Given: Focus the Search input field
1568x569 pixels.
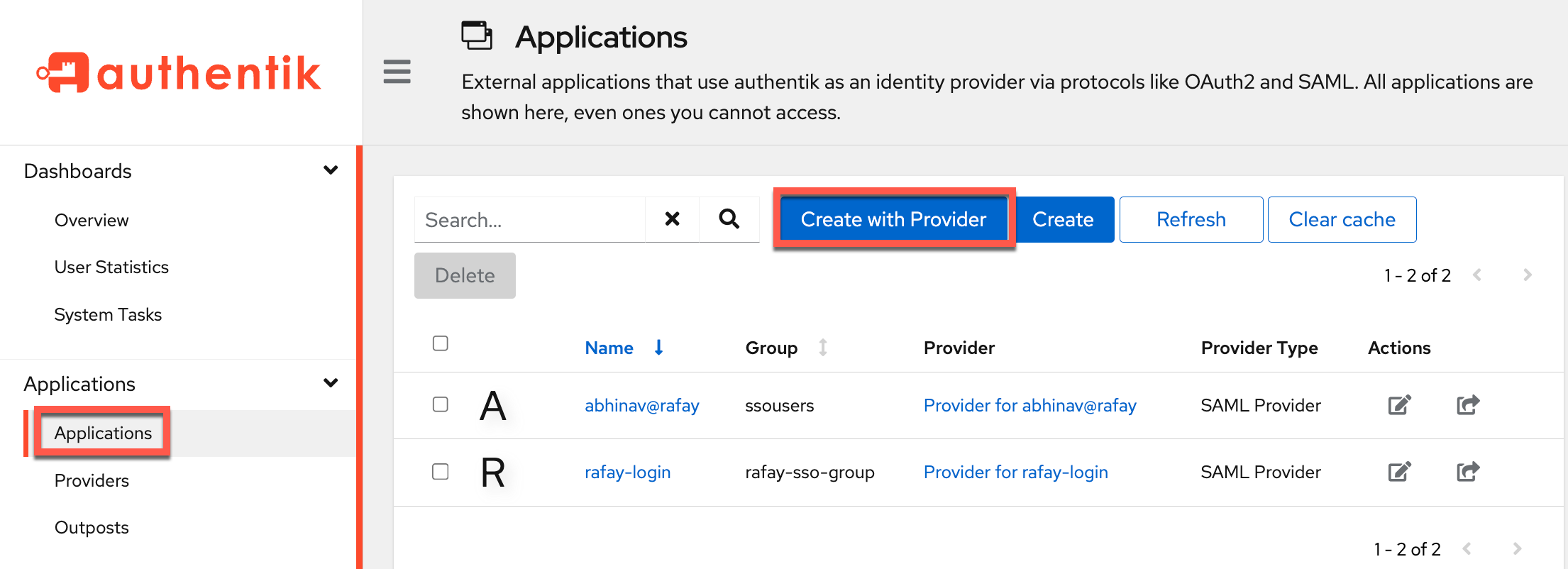Looking at the screenshot, I should tap(530, 219).
